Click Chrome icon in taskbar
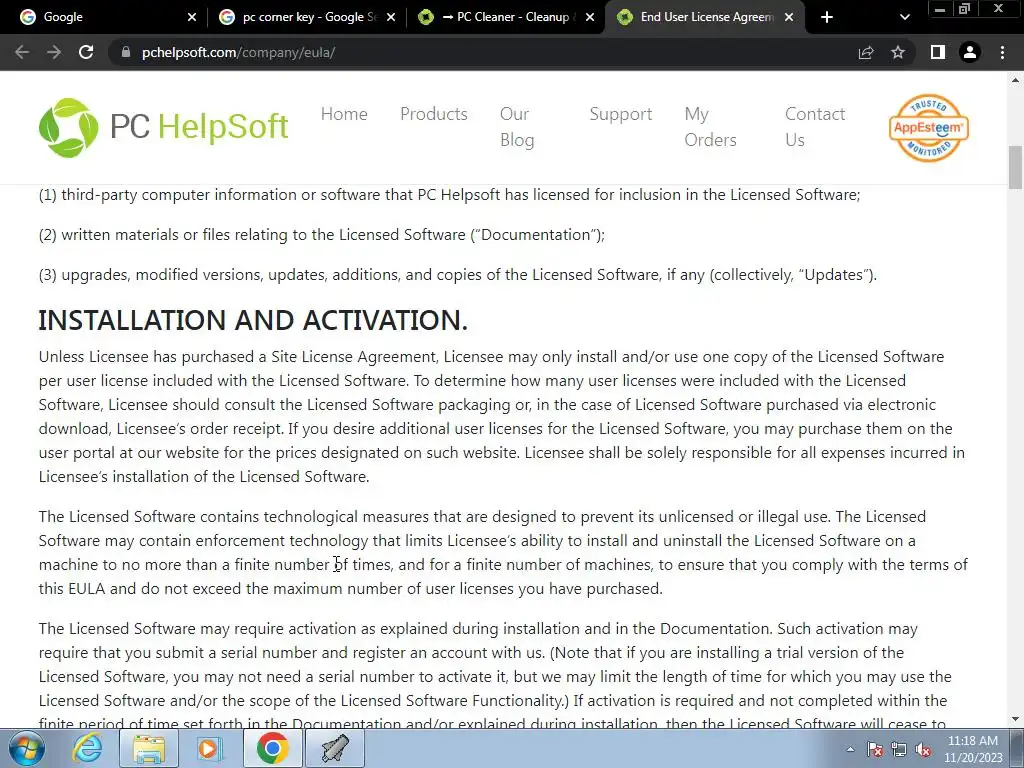 click(272, 748)
